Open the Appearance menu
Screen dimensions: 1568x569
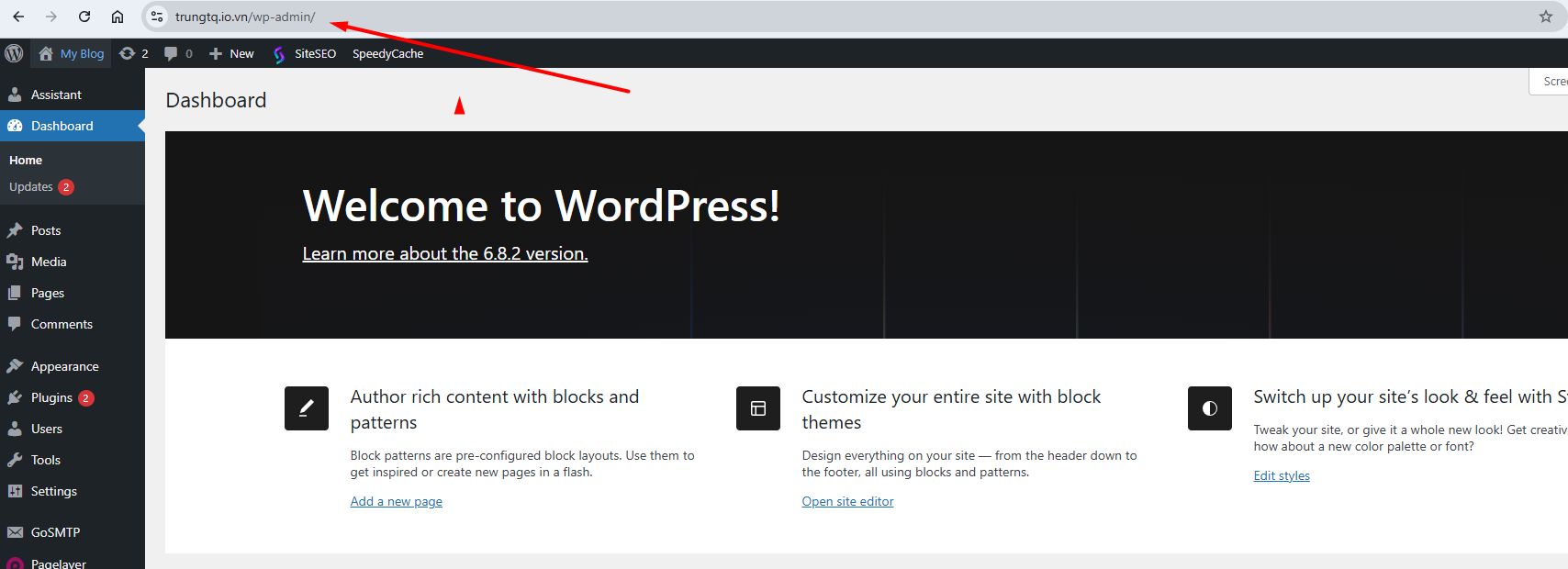pyautogui.click(x=73, y=366)
